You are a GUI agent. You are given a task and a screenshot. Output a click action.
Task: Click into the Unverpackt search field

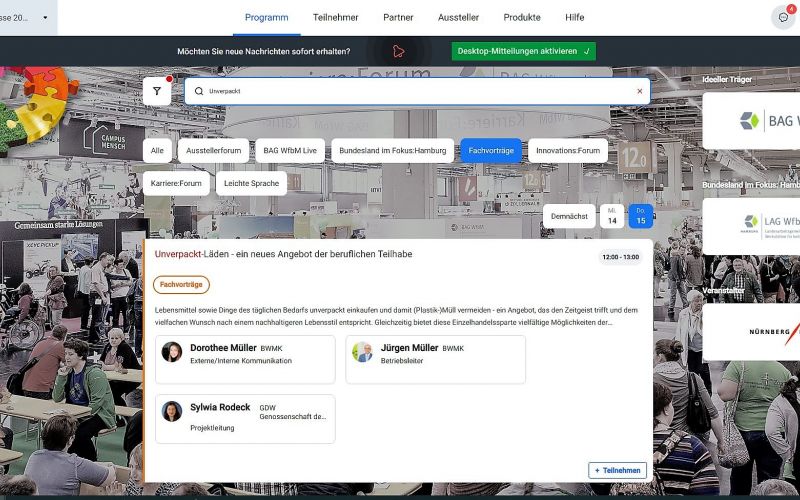410,91
